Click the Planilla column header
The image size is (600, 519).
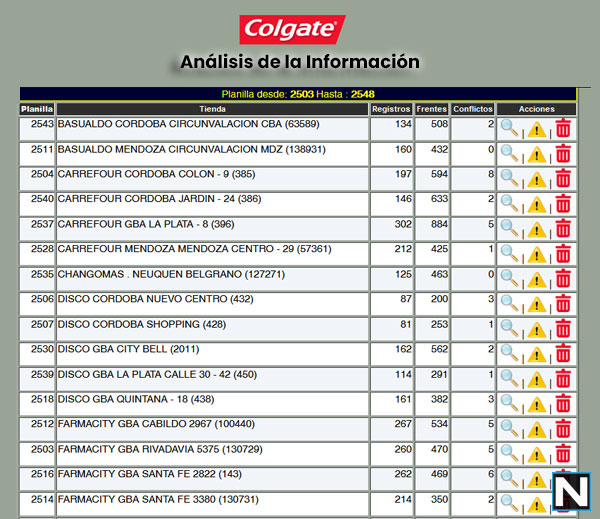[x=37, y=109]
